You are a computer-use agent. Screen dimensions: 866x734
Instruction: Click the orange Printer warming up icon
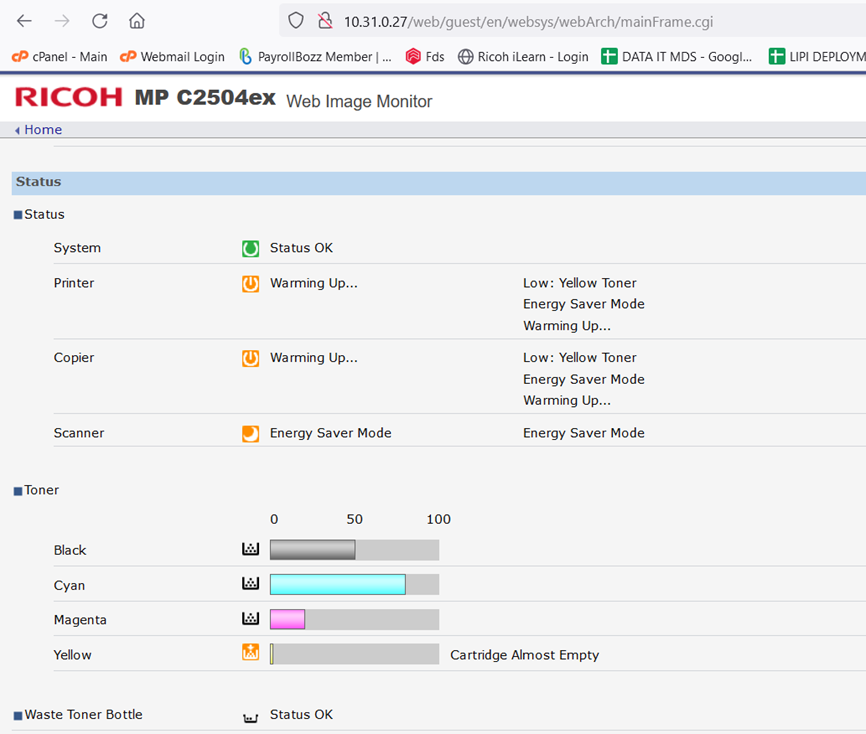250,284
